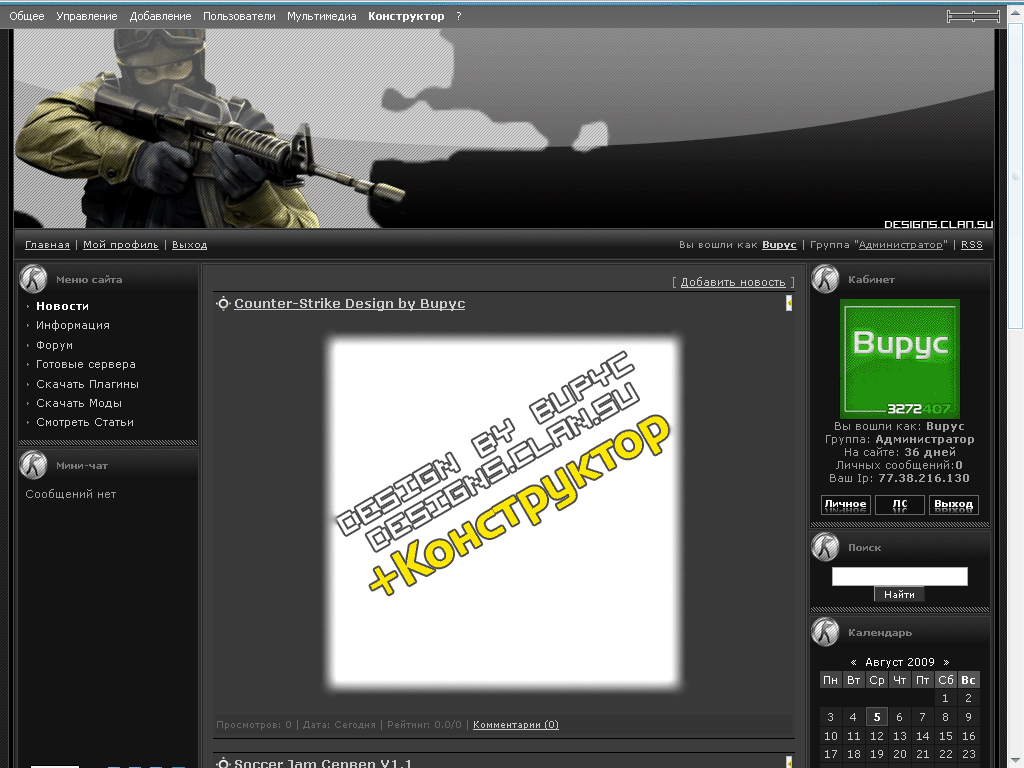Open Готовые сервера in the site menu
The height and width of the screenshot is (768, 1024).
pyautogui.click(x=86, y=364)
